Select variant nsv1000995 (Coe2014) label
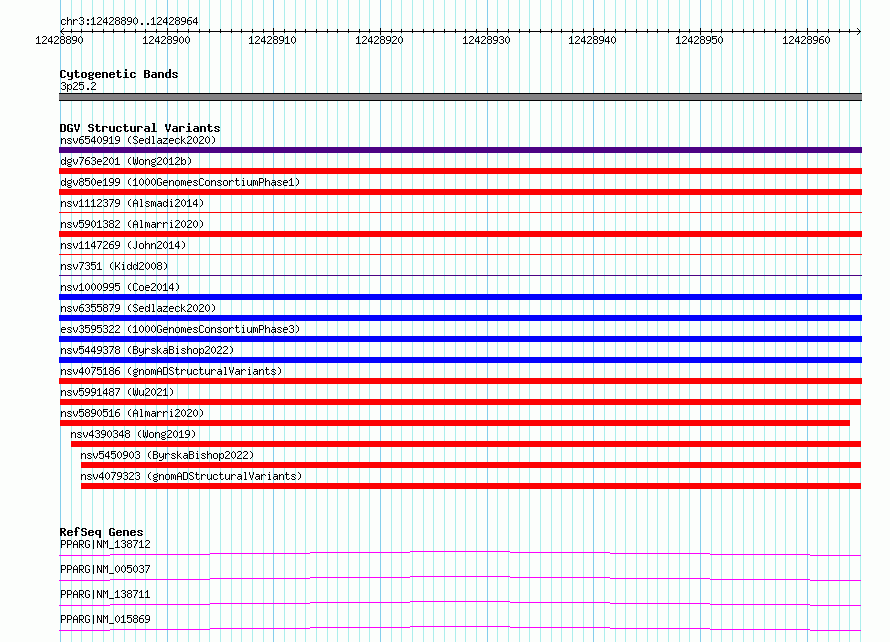This screenshot has width=890, height=642. pos(120,287)
